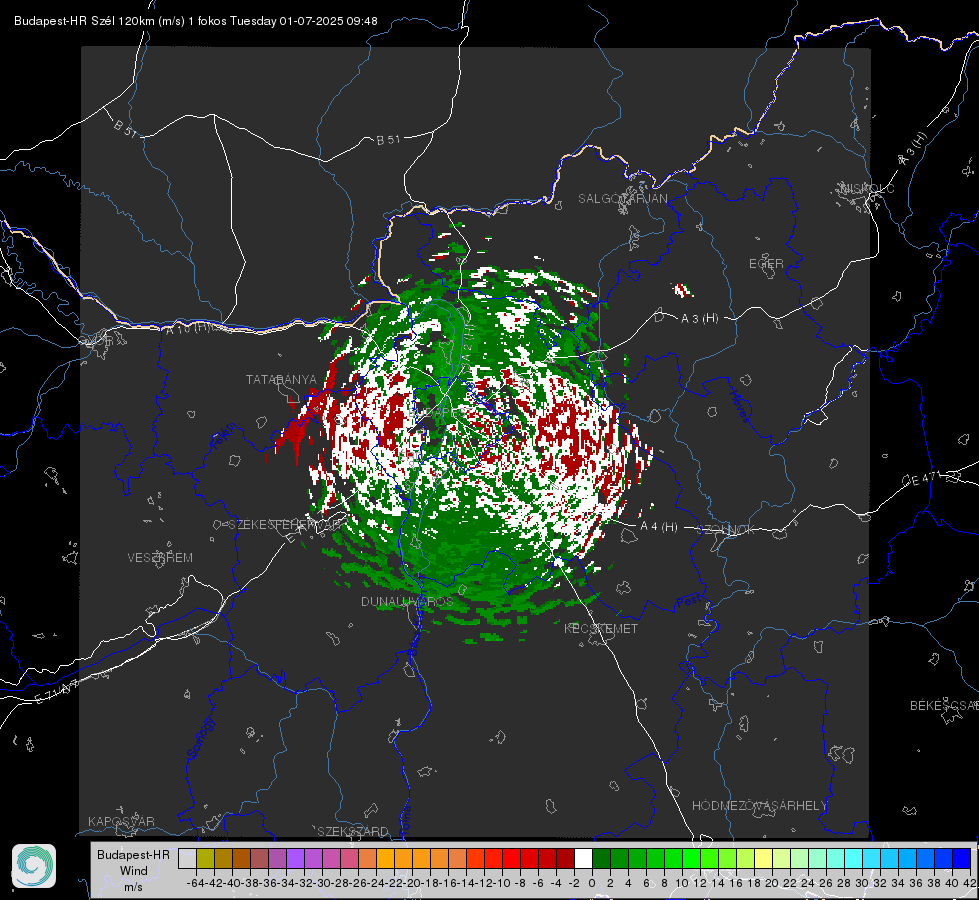Screen dimensions: 979x900
Task: Click the olive legend swatch above -42
Action: [x=205, y=859]
